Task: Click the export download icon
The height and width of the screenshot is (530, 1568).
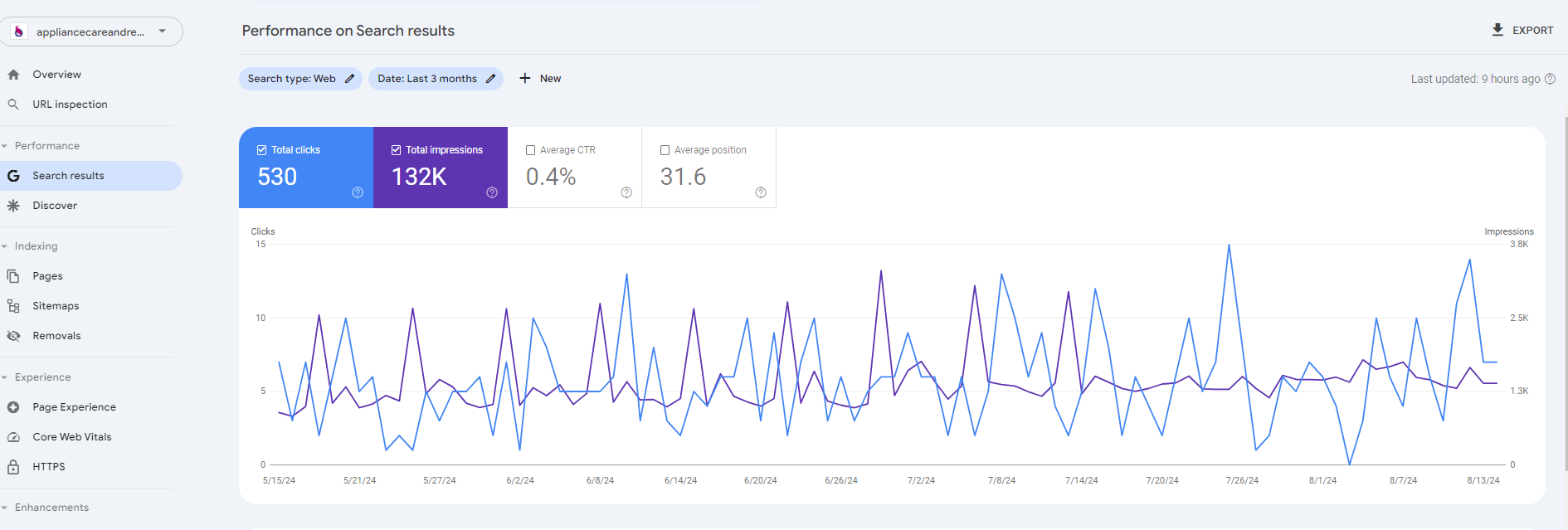Action: pos(1497,30)
